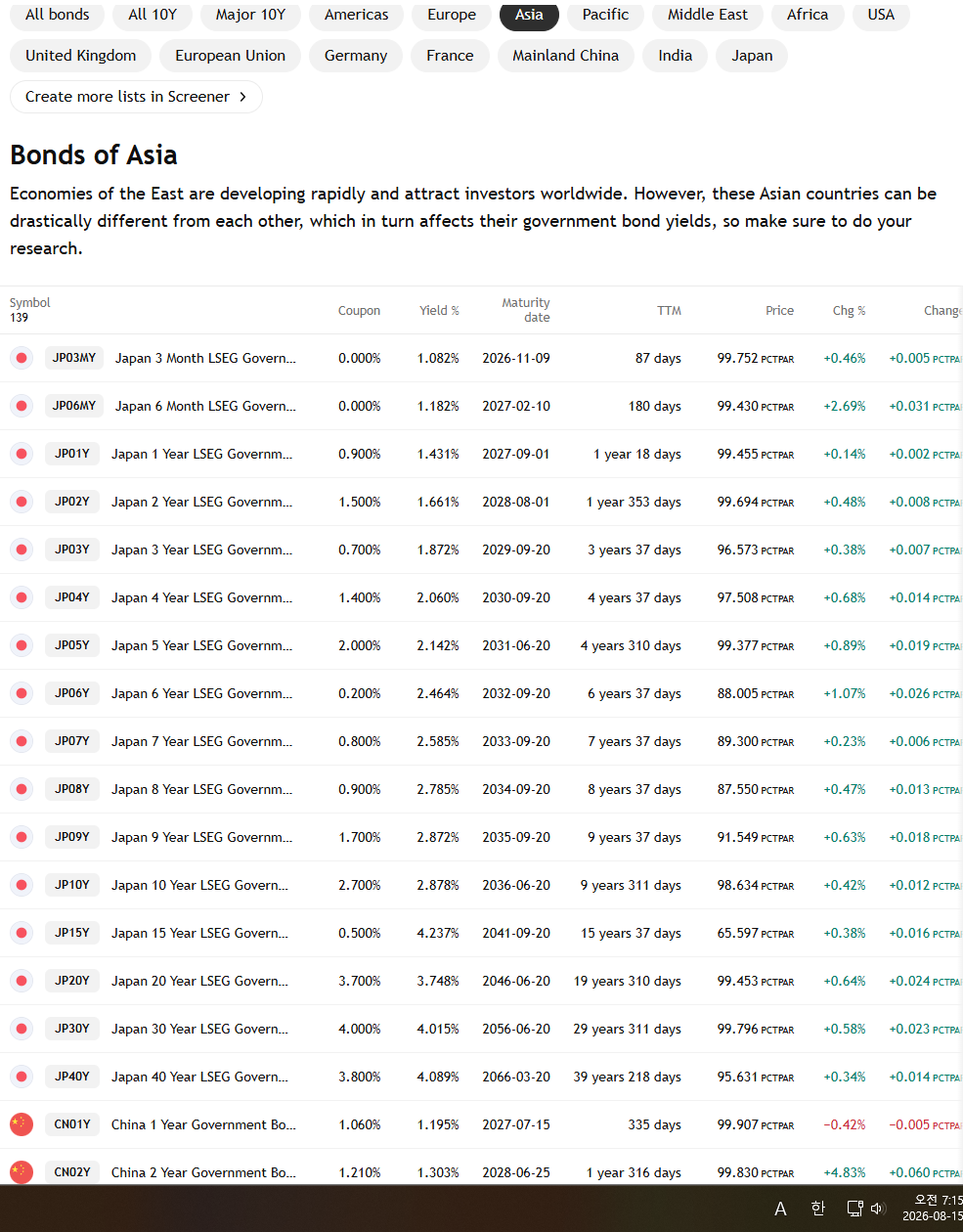Open the United Kingdom bond list

[x=81, y=56]
